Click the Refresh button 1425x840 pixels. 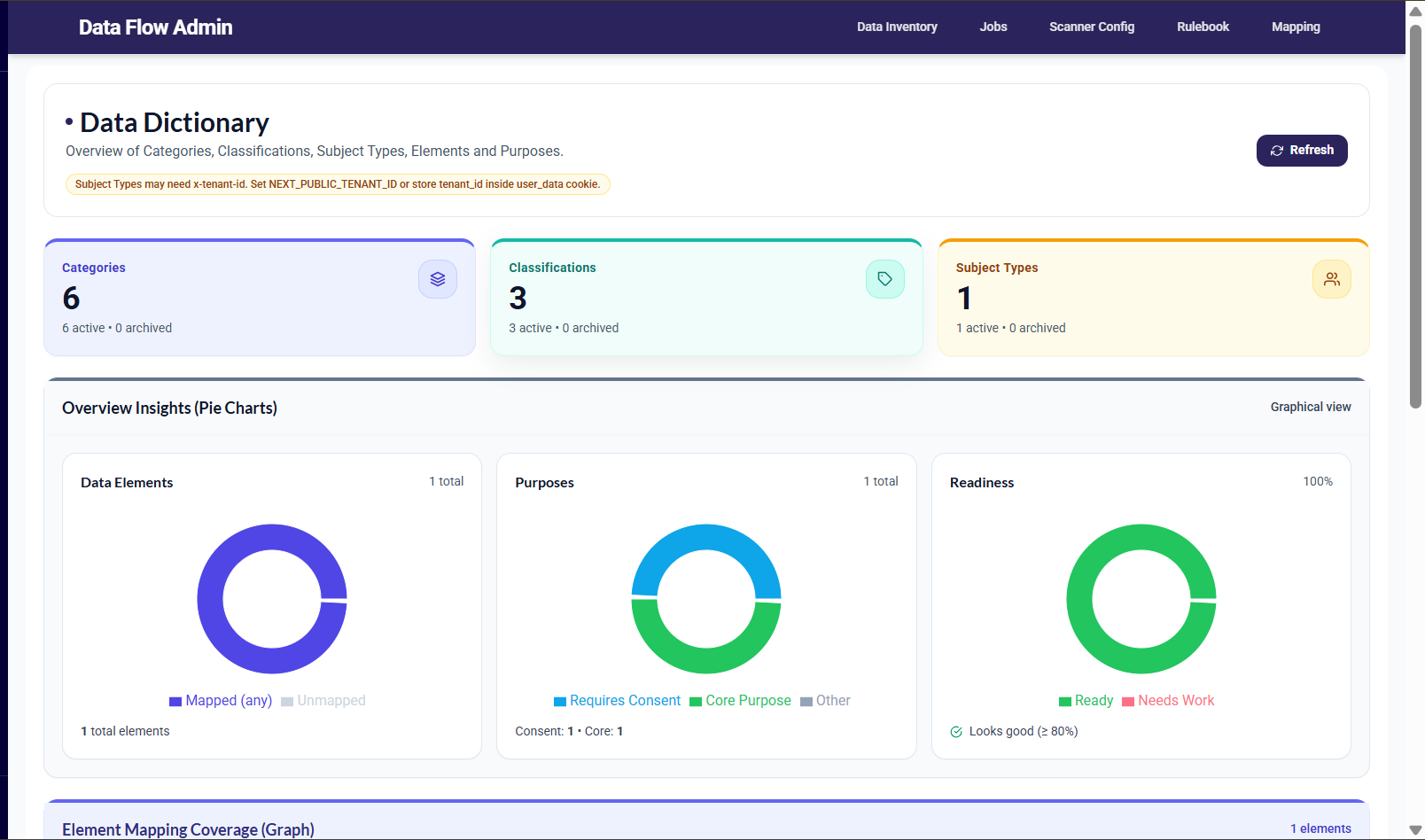[x=1301, y=151]
